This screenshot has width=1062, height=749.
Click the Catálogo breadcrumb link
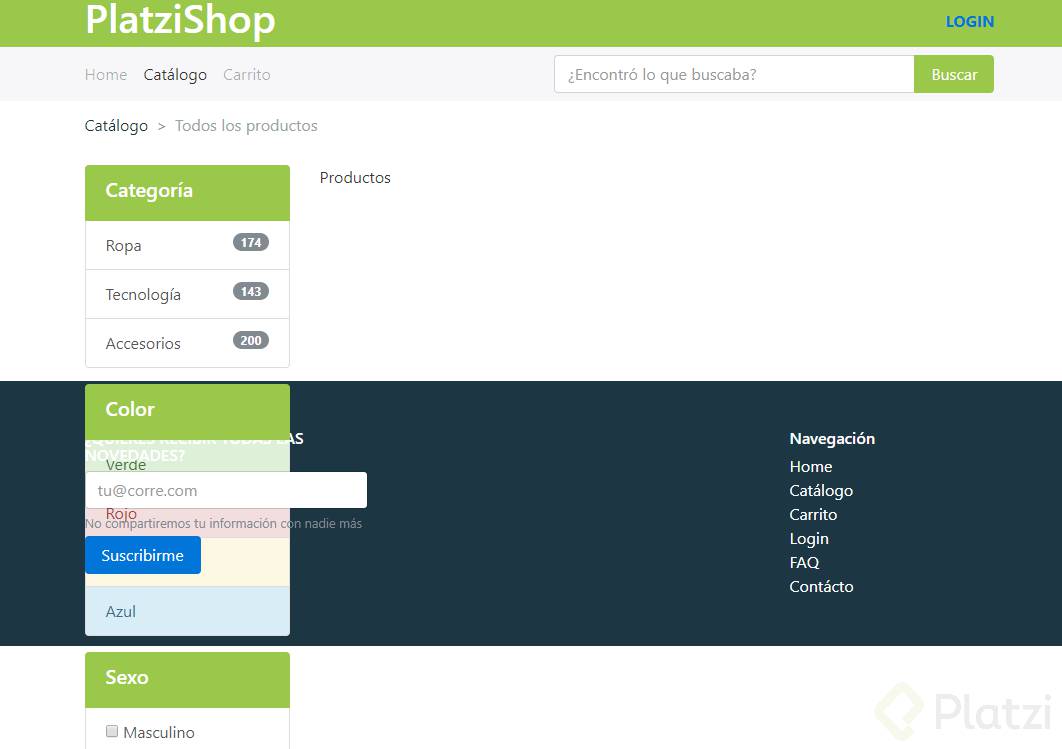(116, 126)
